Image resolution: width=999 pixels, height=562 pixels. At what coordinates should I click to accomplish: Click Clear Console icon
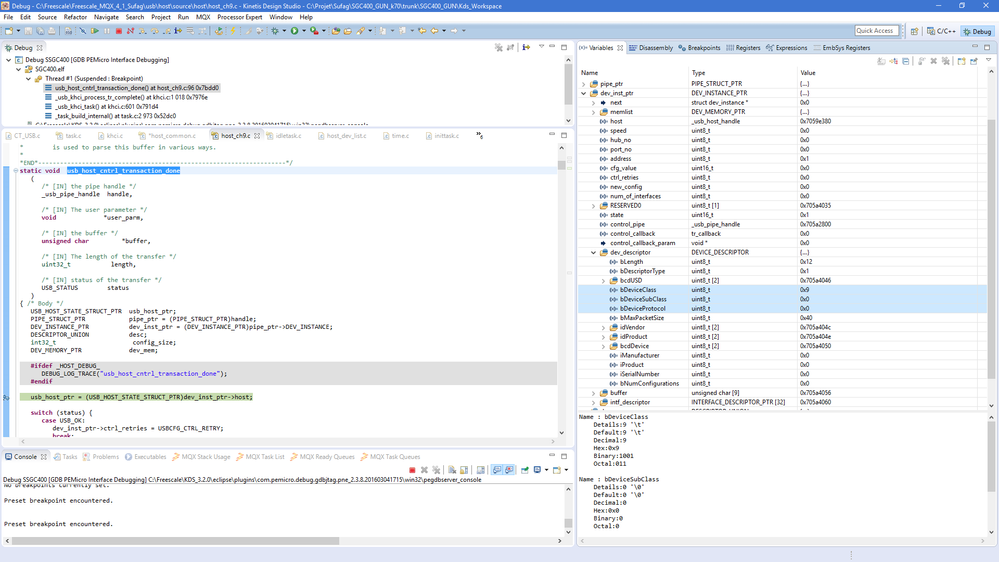452,470
